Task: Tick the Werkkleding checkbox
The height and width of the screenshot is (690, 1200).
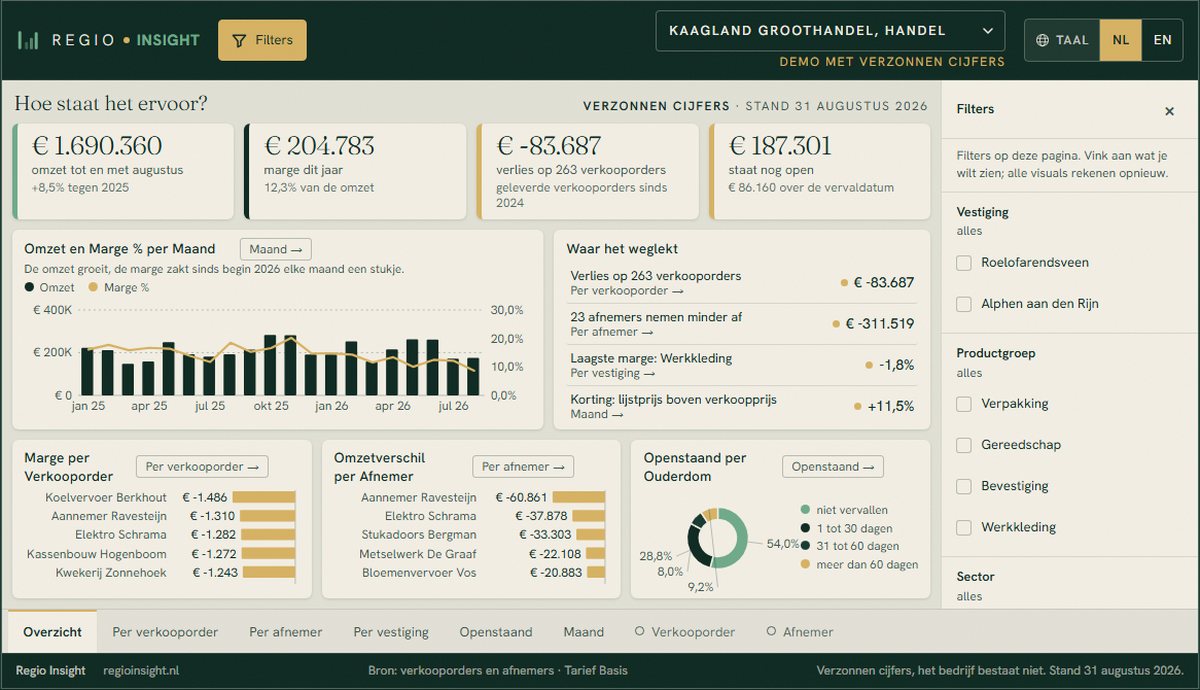Action: coord(964,527)
